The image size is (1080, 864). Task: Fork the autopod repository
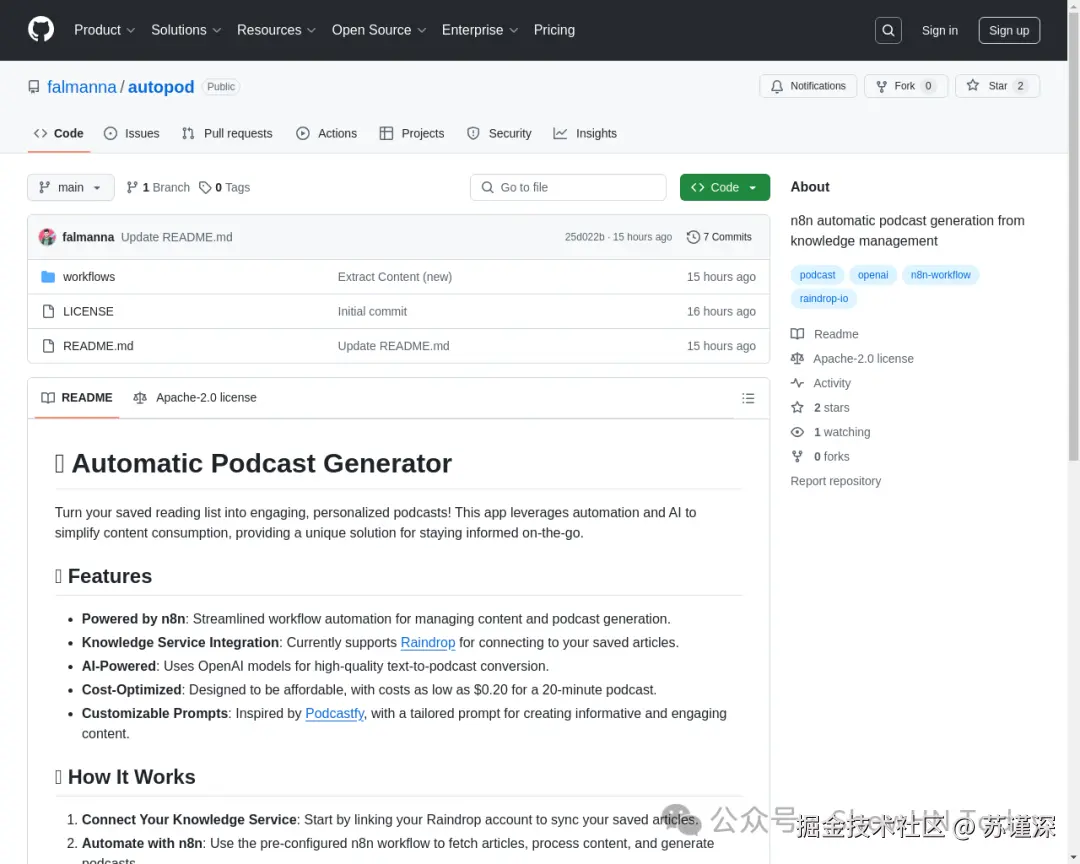[906, 86]
